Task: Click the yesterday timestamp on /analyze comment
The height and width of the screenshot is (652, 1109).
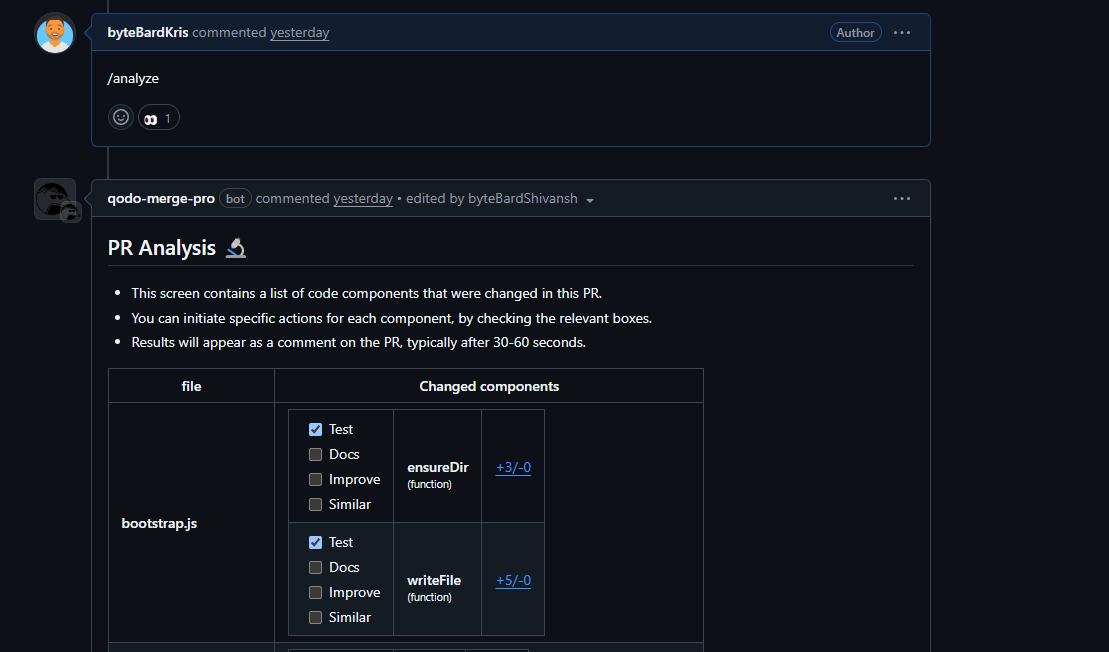Action: [299, 33]
